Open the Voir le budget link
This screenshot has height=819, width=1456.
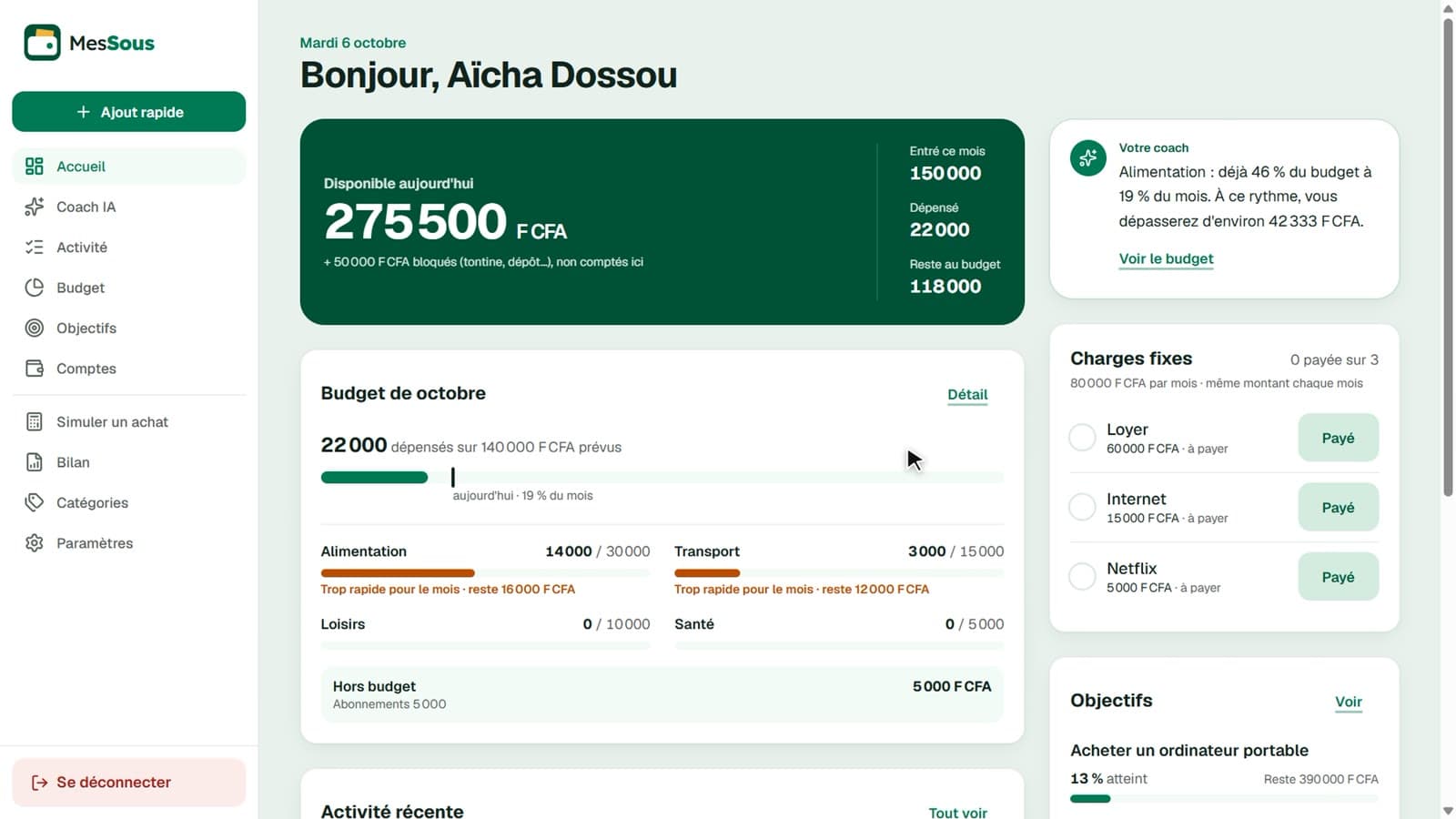click(x=1166, y=258)
